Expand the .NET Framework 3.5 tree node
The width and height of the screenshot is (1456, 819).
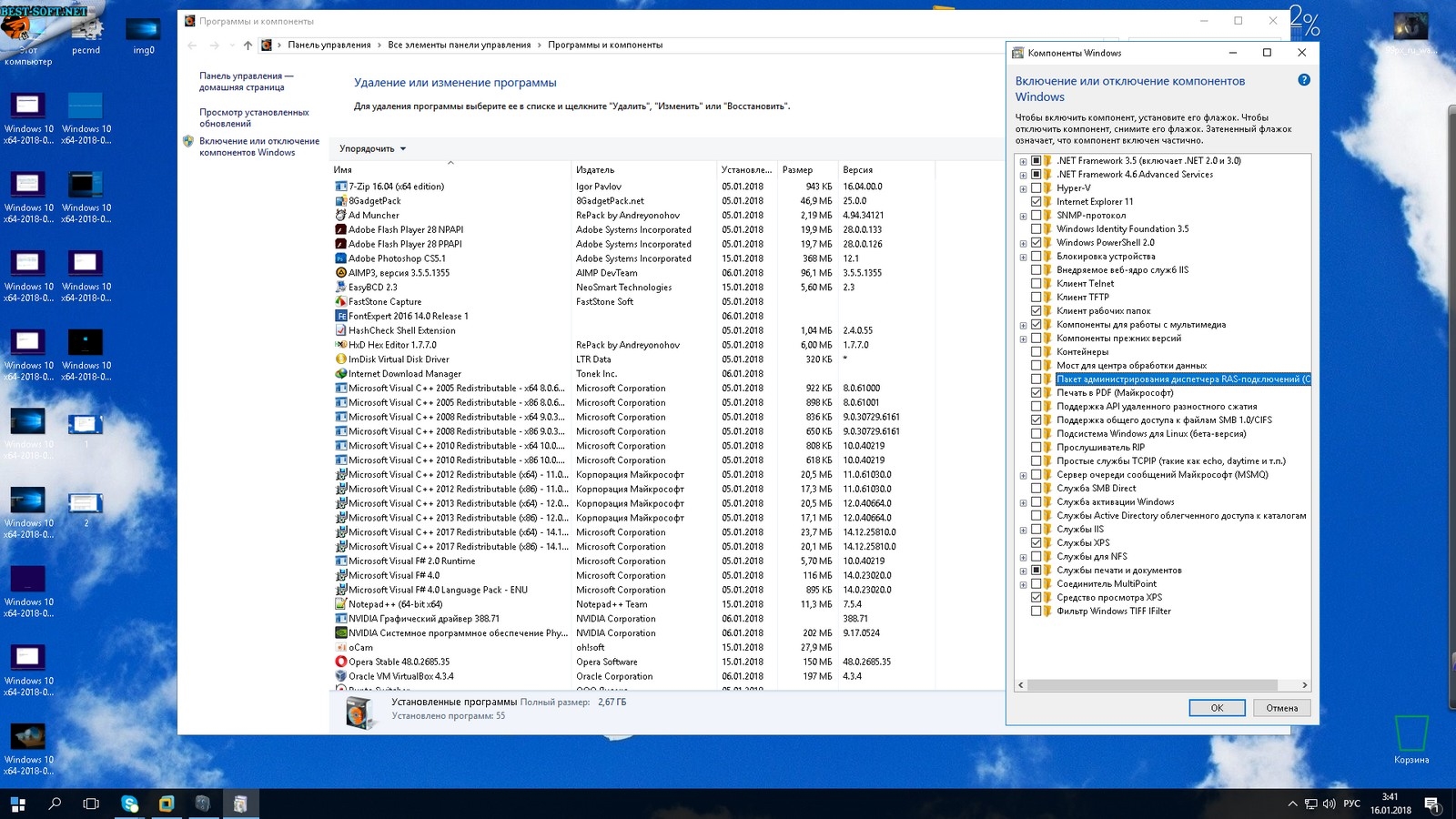pos(1023,162)
